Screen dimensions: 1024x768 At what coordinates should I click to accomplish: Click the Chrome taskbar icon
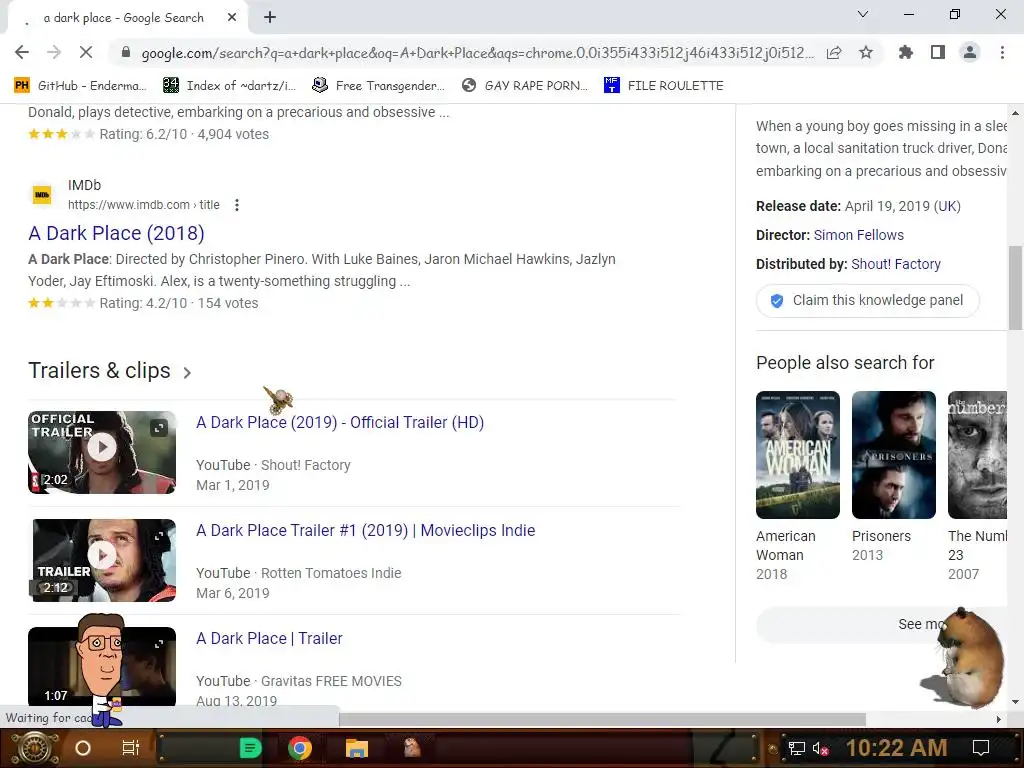300,748
